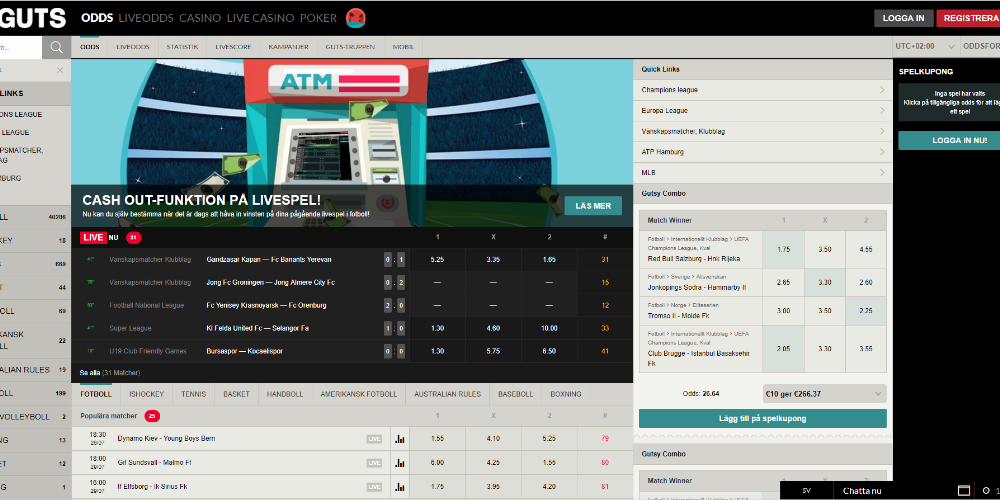Image resolution: width=1000 pixels, height=500 pixels.
Task: Select odds 2.25 for Molde Fk
Action: click(866, 311)
